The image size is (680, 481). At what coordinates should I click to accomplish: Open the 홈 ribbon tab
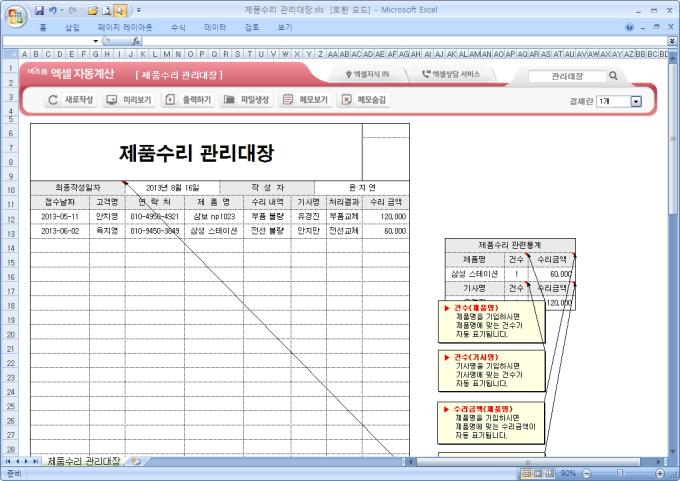[43, 27]
